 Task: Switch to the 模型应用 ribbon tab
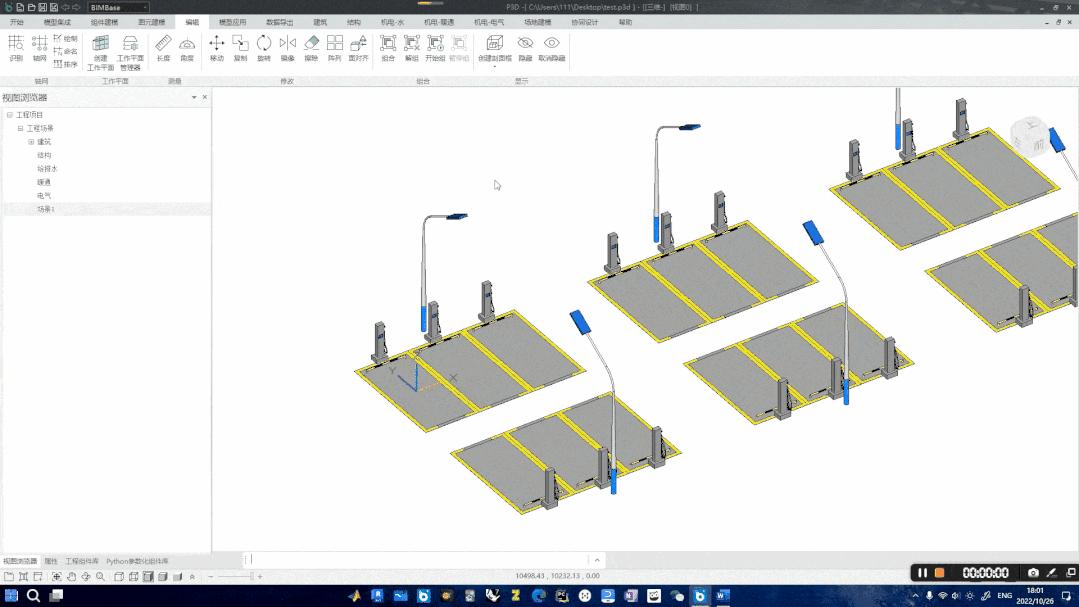pos(232,22)
